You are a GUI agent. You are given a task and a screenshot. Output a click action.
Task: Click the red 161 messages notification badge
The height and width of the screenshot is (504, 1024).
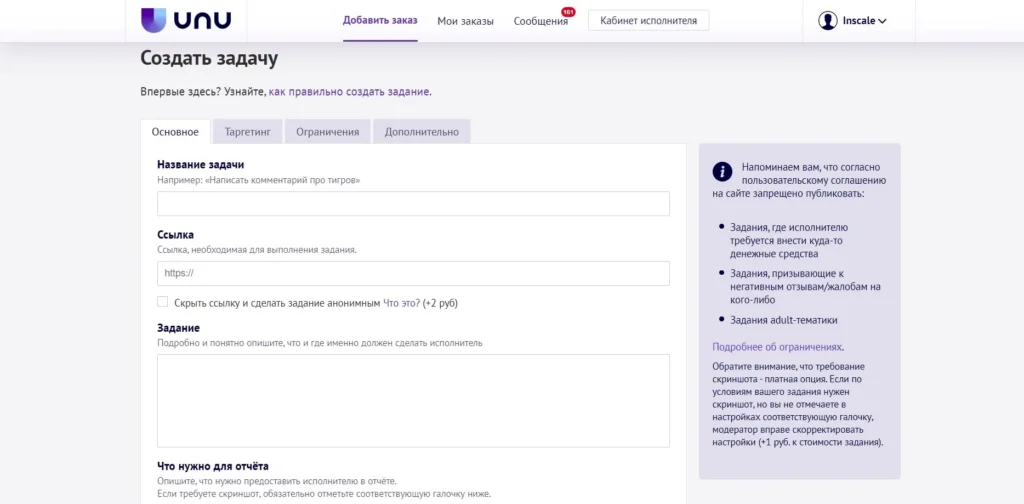[568, 12]
